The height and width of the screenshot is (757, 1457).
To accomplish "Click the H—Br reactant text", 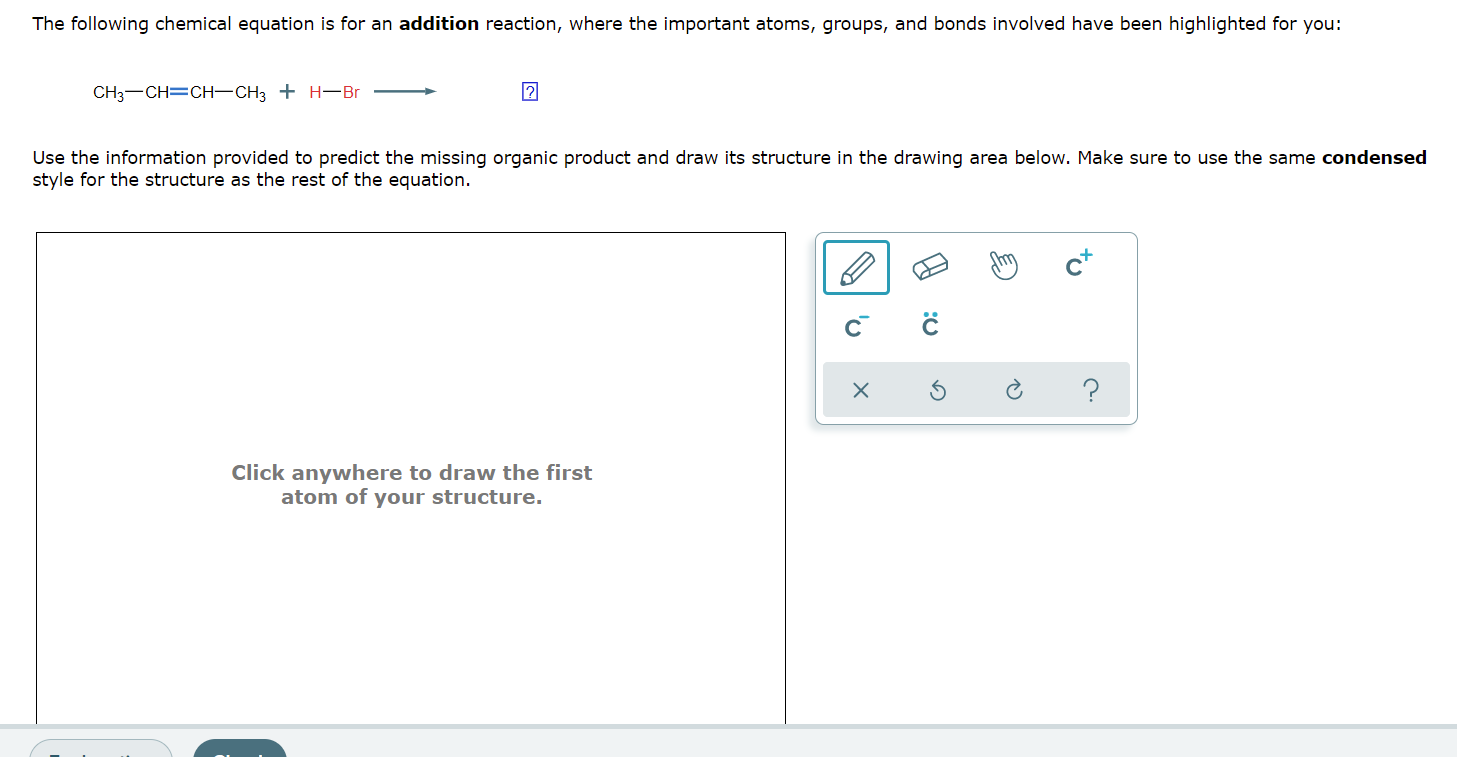I will coord(334,92).
